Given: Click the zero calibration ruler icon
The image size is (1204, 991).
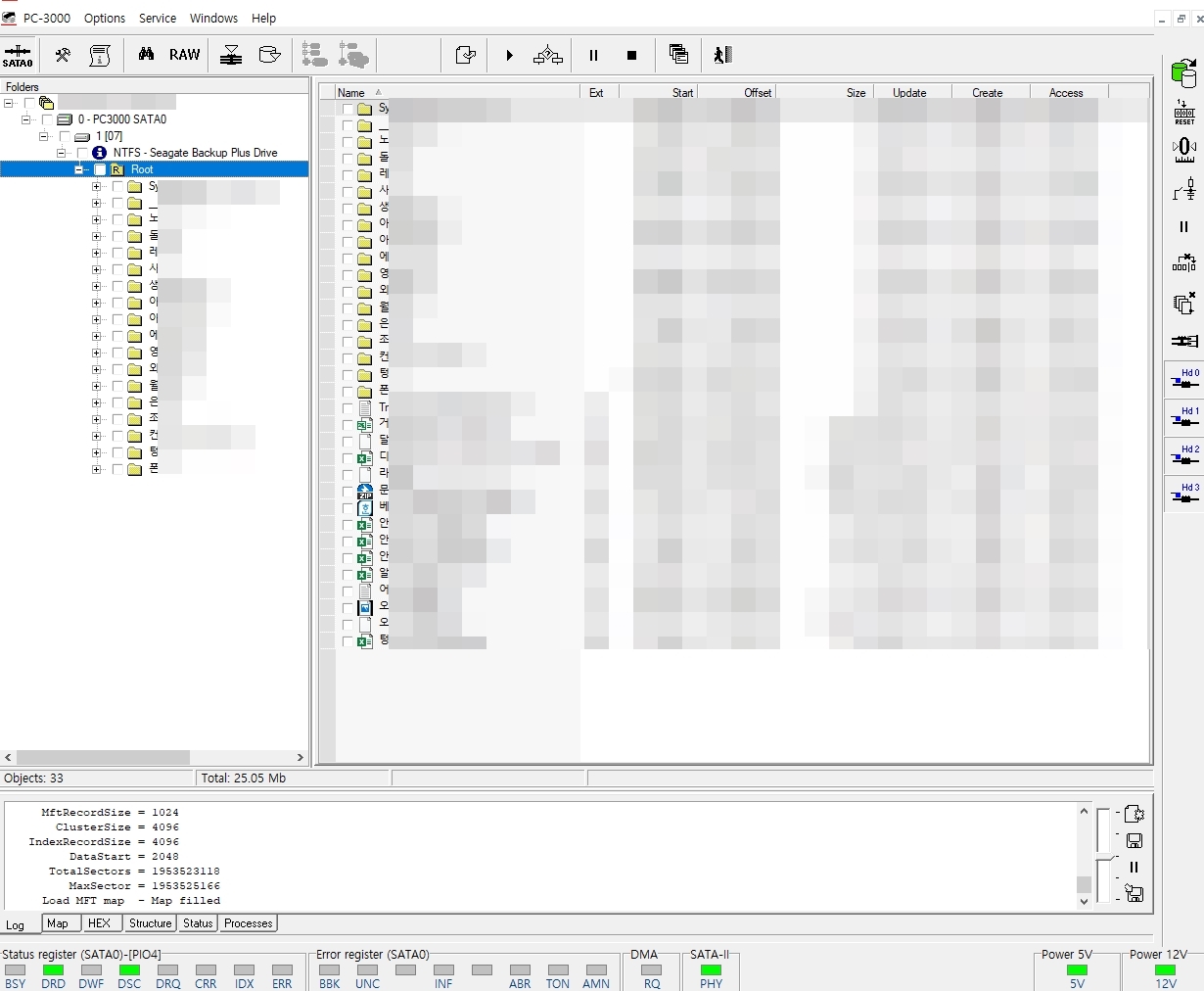Looking at the screenshot, I should tap(1184, 150).
